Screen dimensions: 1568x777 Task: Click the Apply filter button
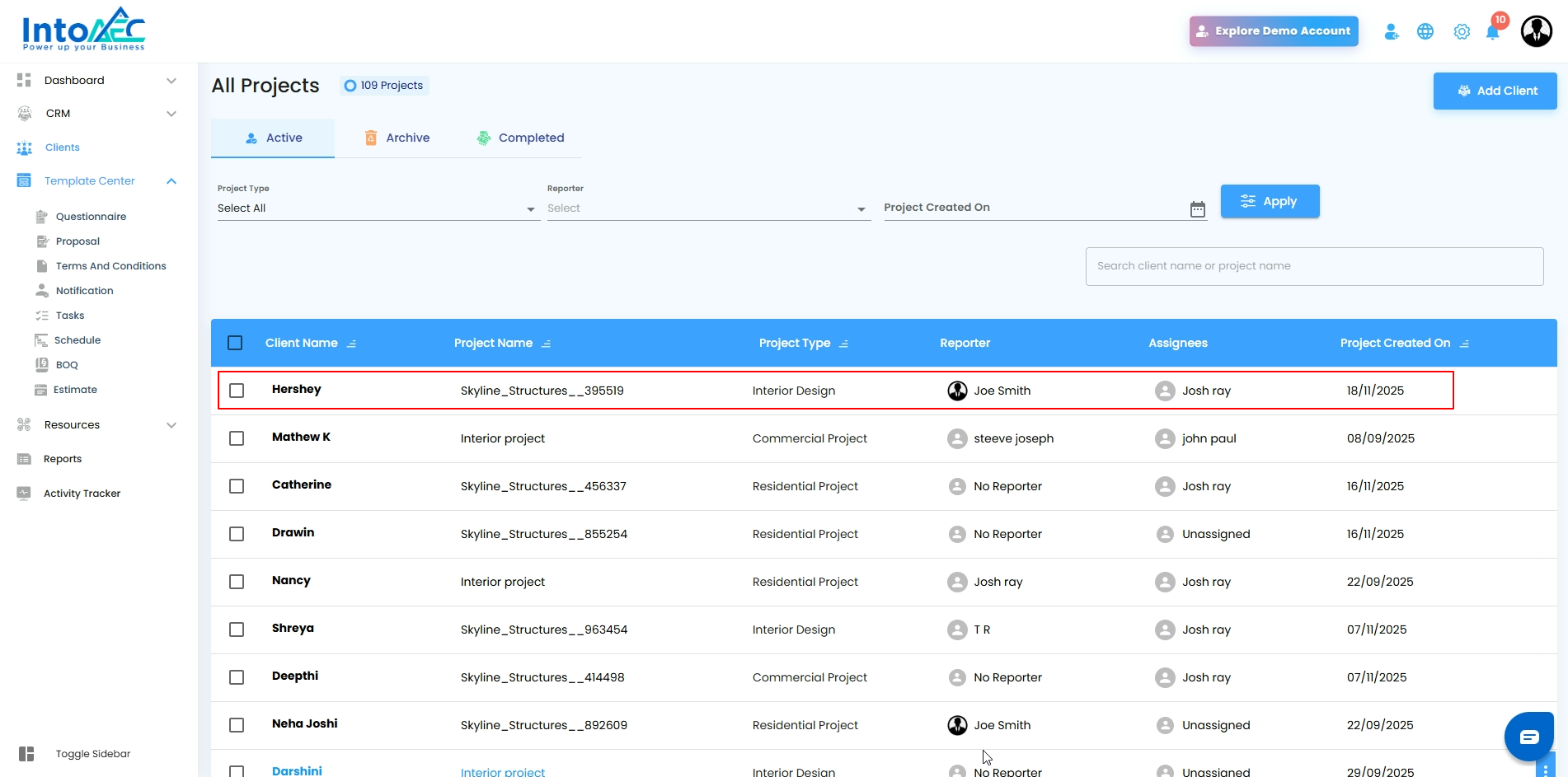[1270, 201]
